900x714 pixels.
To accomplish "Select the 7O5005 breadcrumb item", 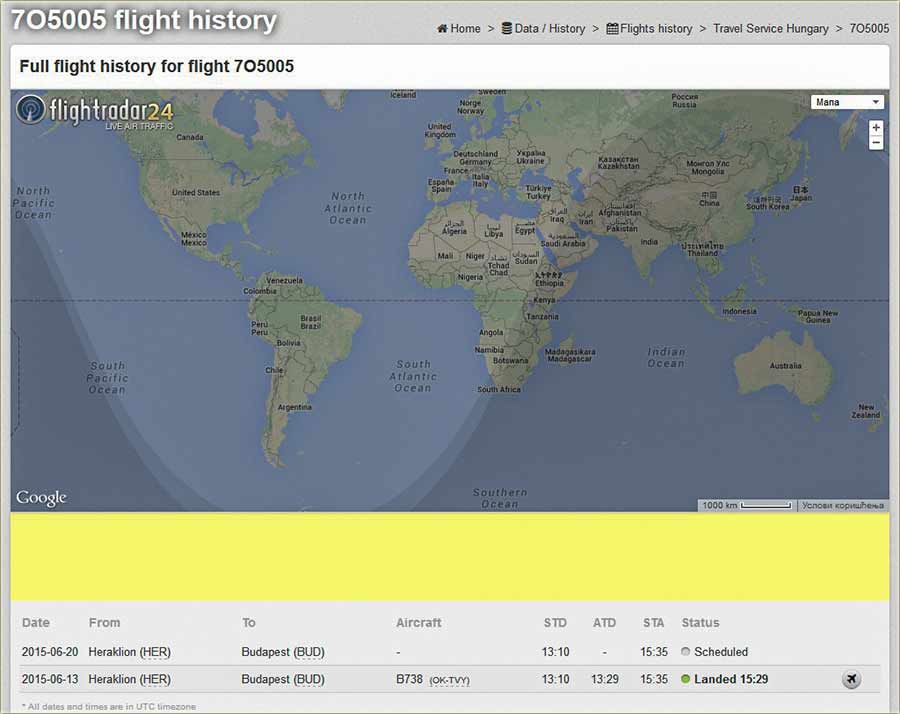I will point(868,29).
